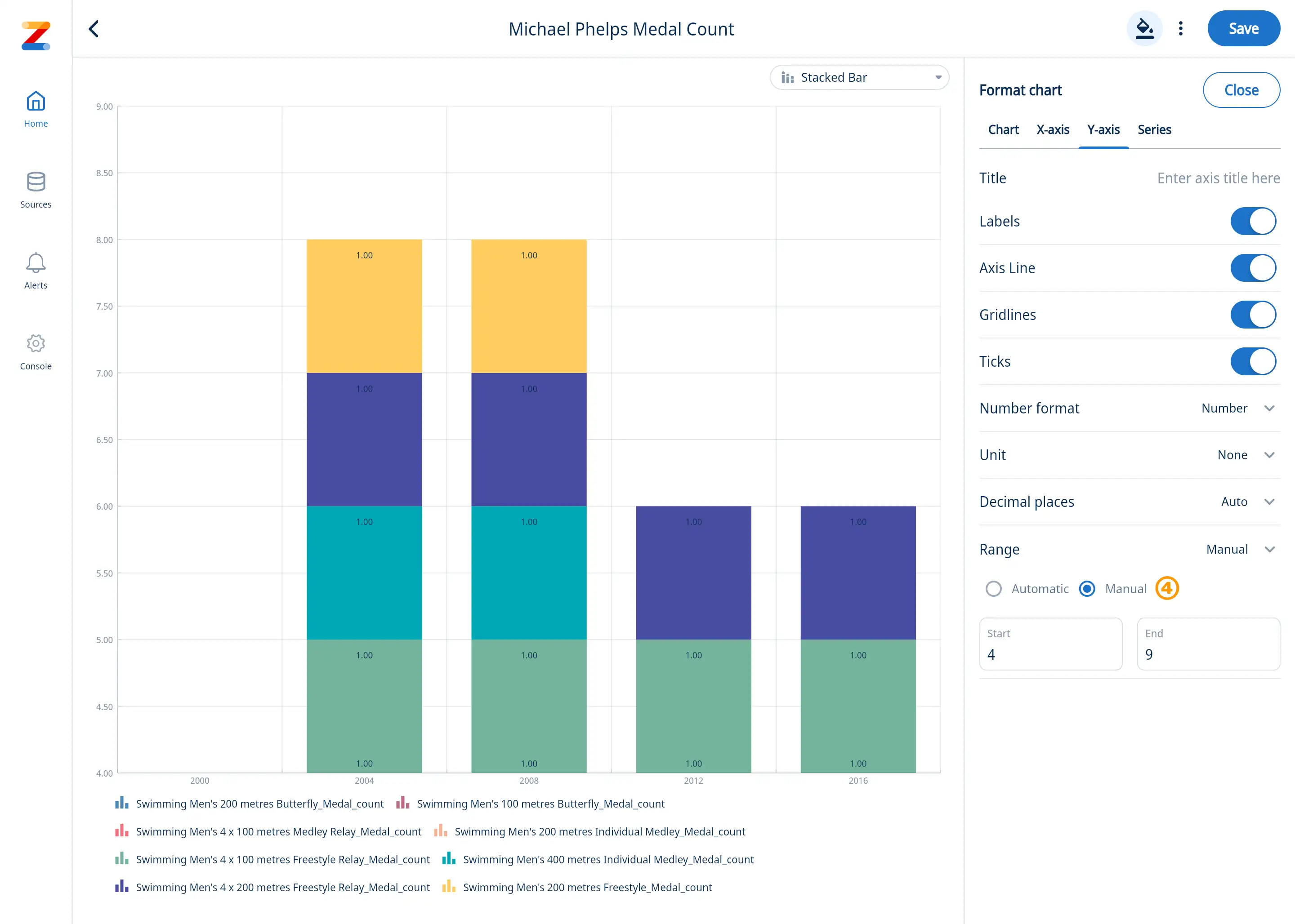Switch to the Series tab
This screenshot has height=924, width=1295.
click(1154, 130)
